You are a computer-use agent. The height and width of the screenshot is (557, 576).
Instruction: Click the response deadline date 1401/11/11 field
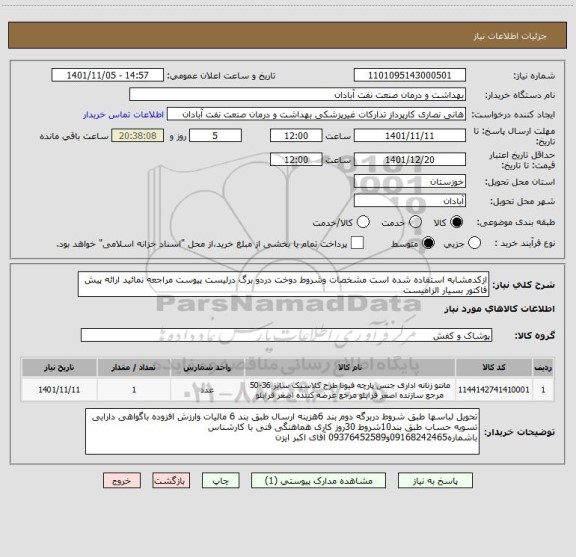(x=410, y=136)
